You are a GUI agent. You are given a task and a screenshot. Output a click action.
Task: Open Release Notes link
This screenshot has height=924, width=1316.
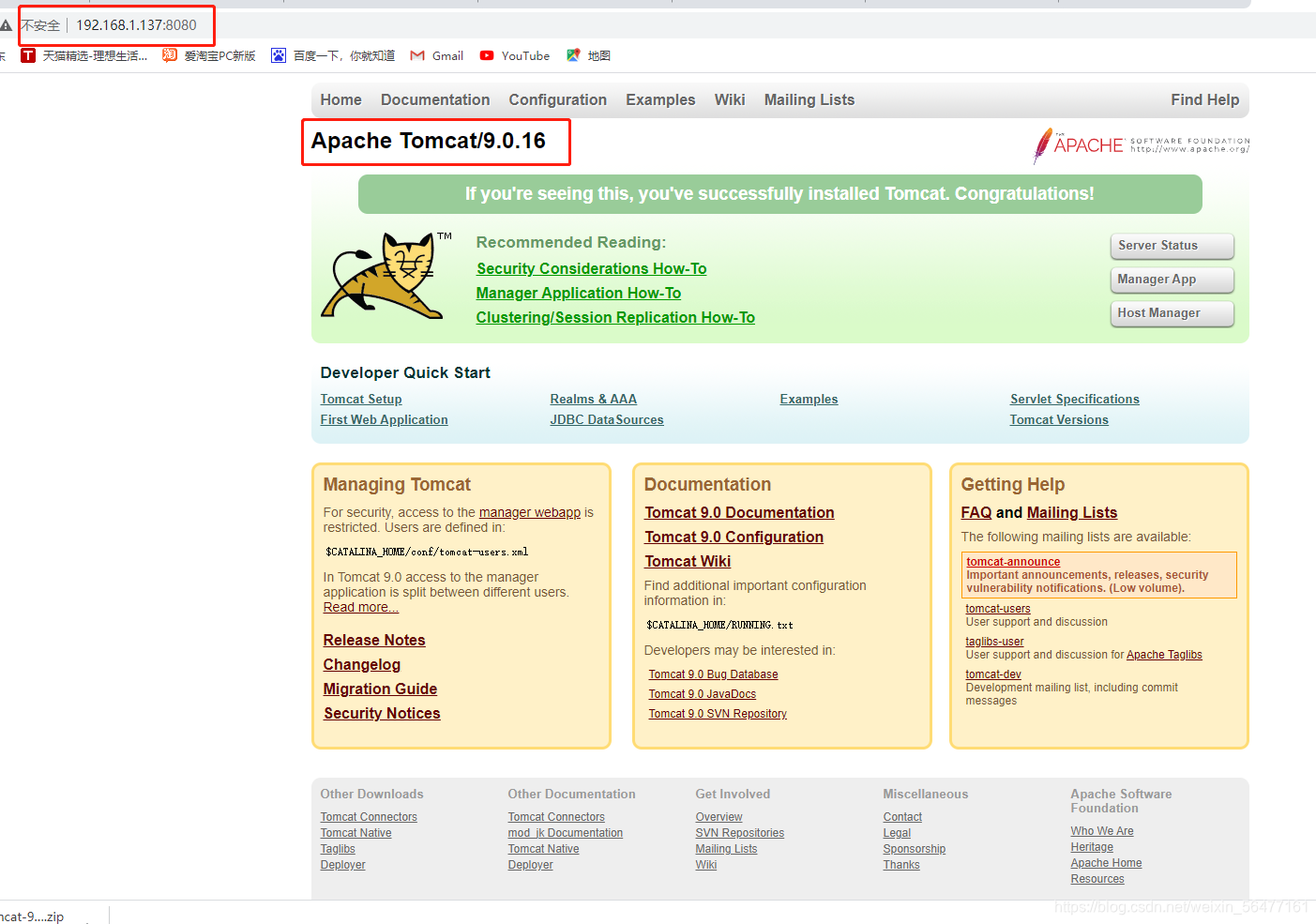point(373,640)
